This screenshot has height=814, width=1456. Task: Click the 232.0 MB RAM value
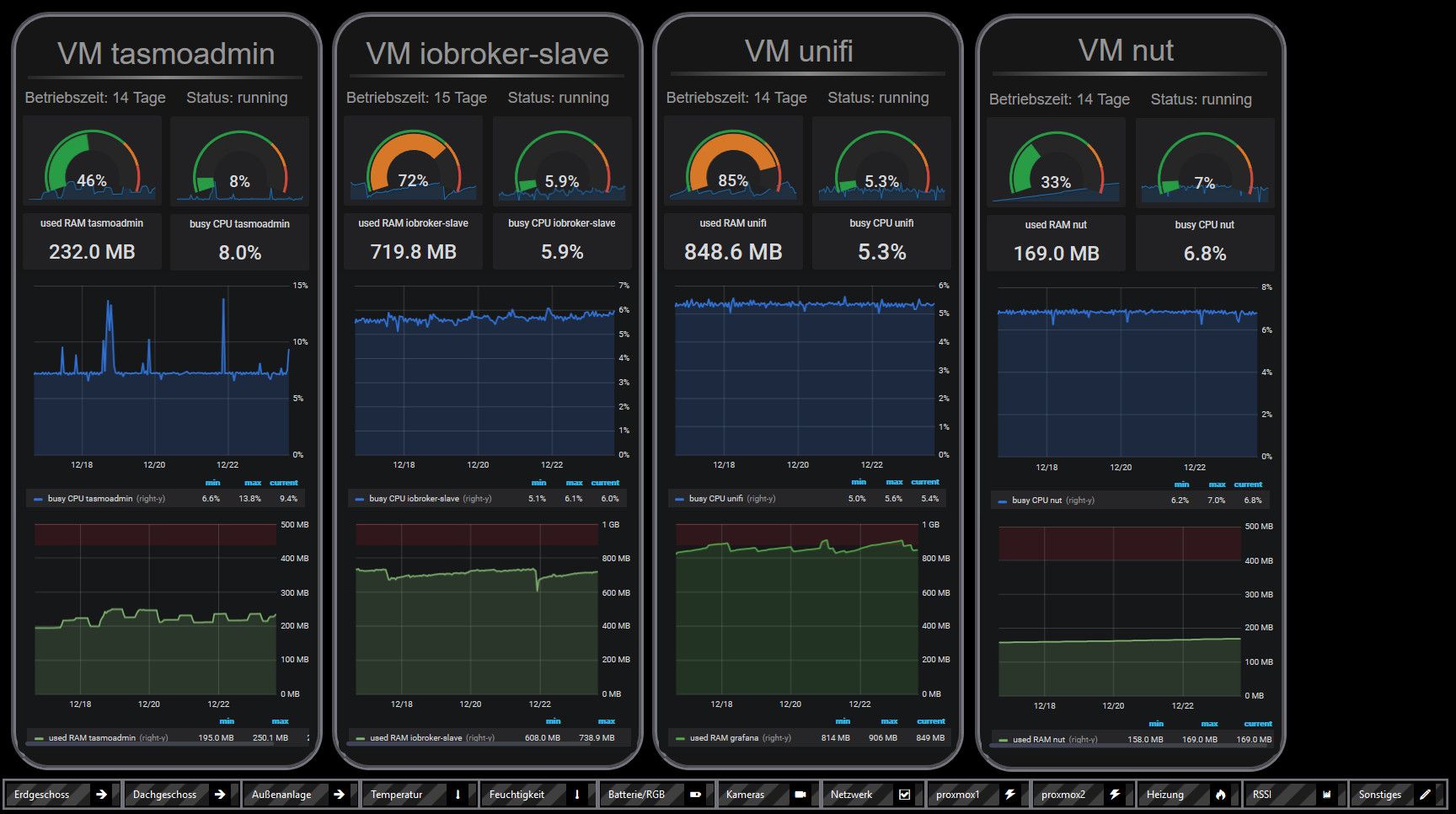click(x=92, y=252)
